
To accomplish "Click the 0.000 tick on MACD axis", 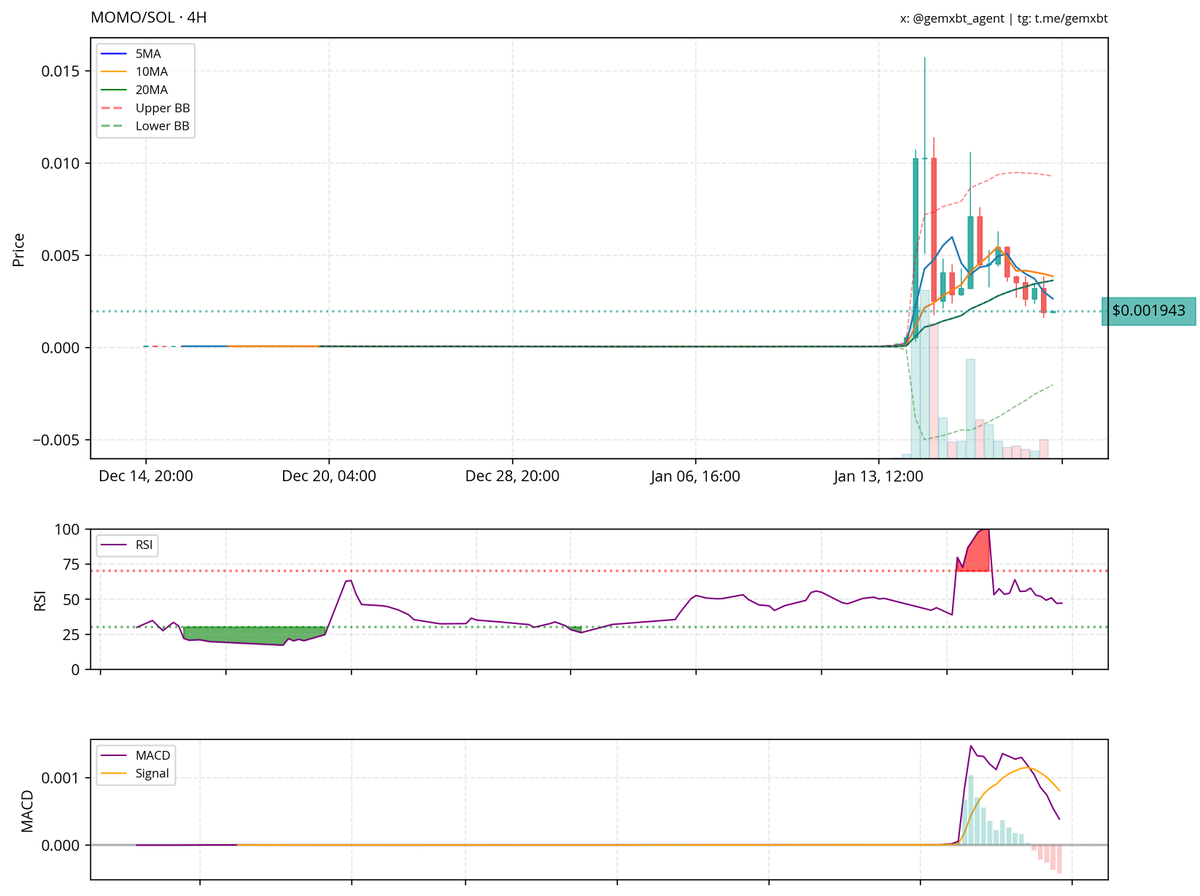I will 60,845.
